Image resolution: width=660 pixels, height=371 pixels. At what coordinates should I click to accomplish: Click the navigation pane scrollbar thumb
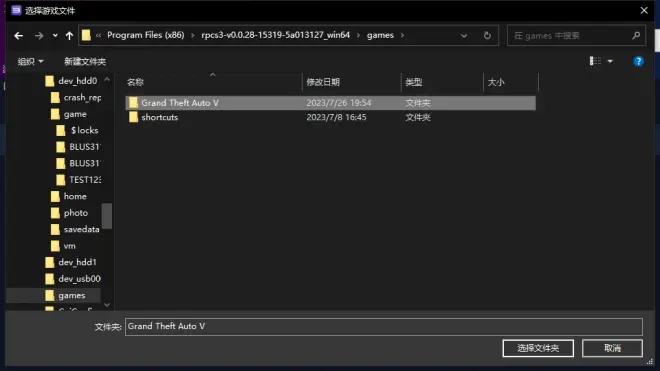pos(107,216)
